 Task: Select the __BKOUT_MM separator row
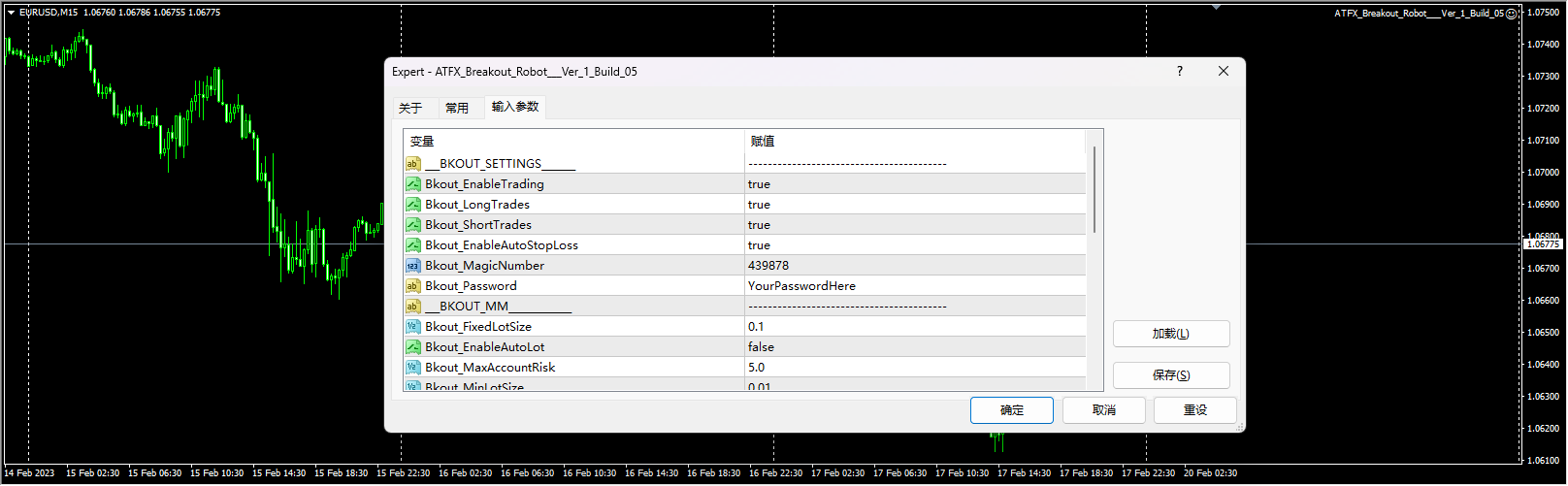coord(745,307)
